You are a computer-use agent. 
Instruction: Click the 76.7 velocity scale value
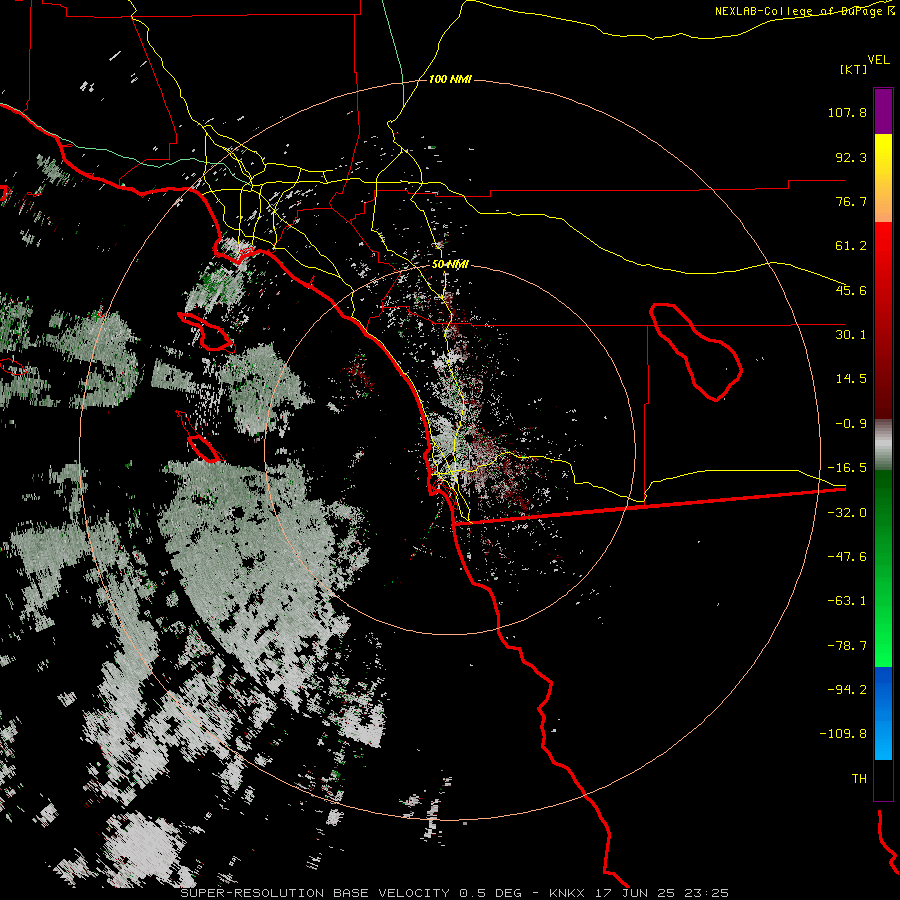coord(851,201)
